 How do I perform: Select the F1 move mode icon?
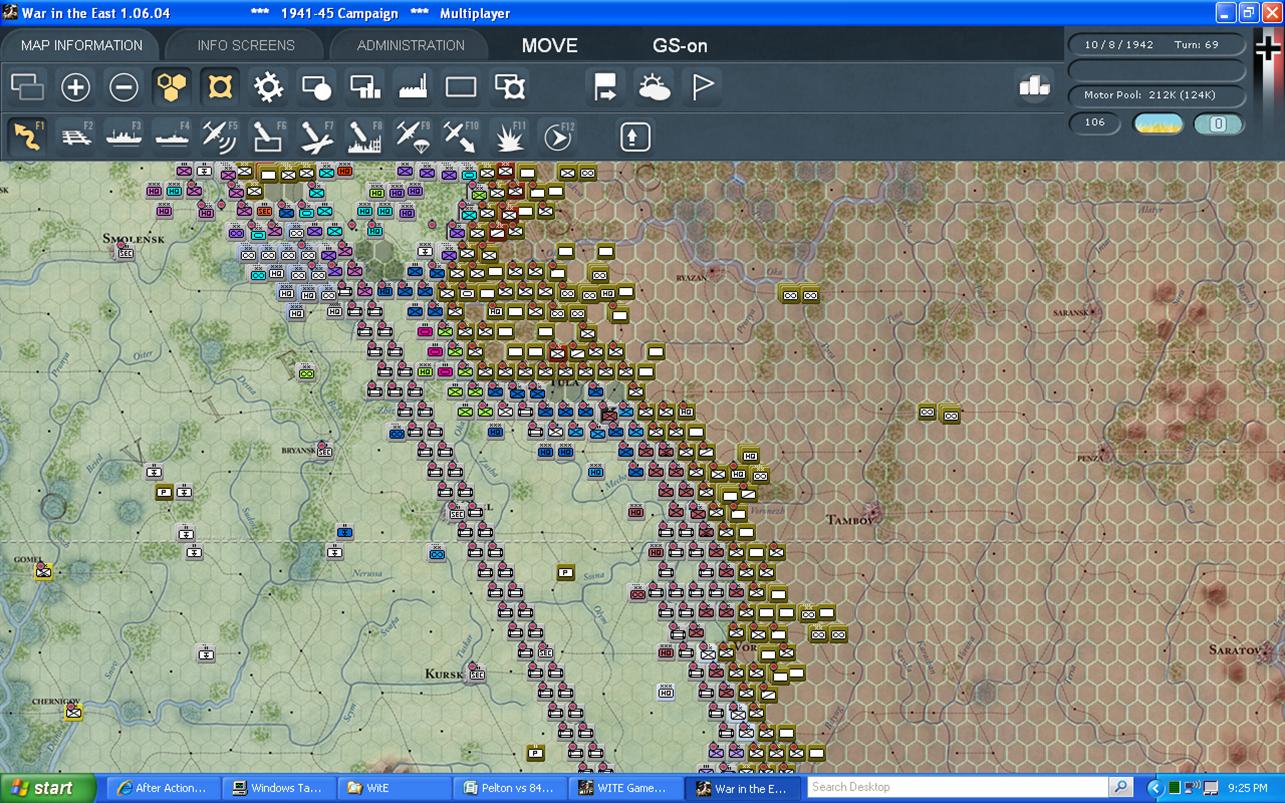27,136
